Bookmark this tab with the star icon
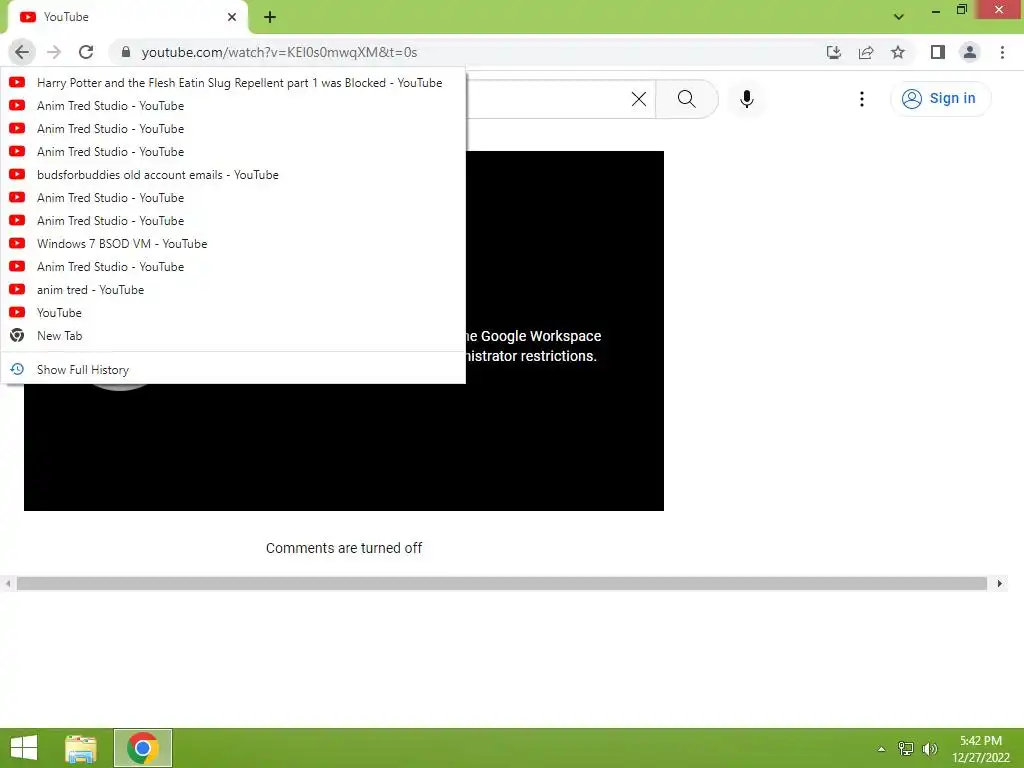The width and height of the screenshot is (1024, 768). (898, 52)
